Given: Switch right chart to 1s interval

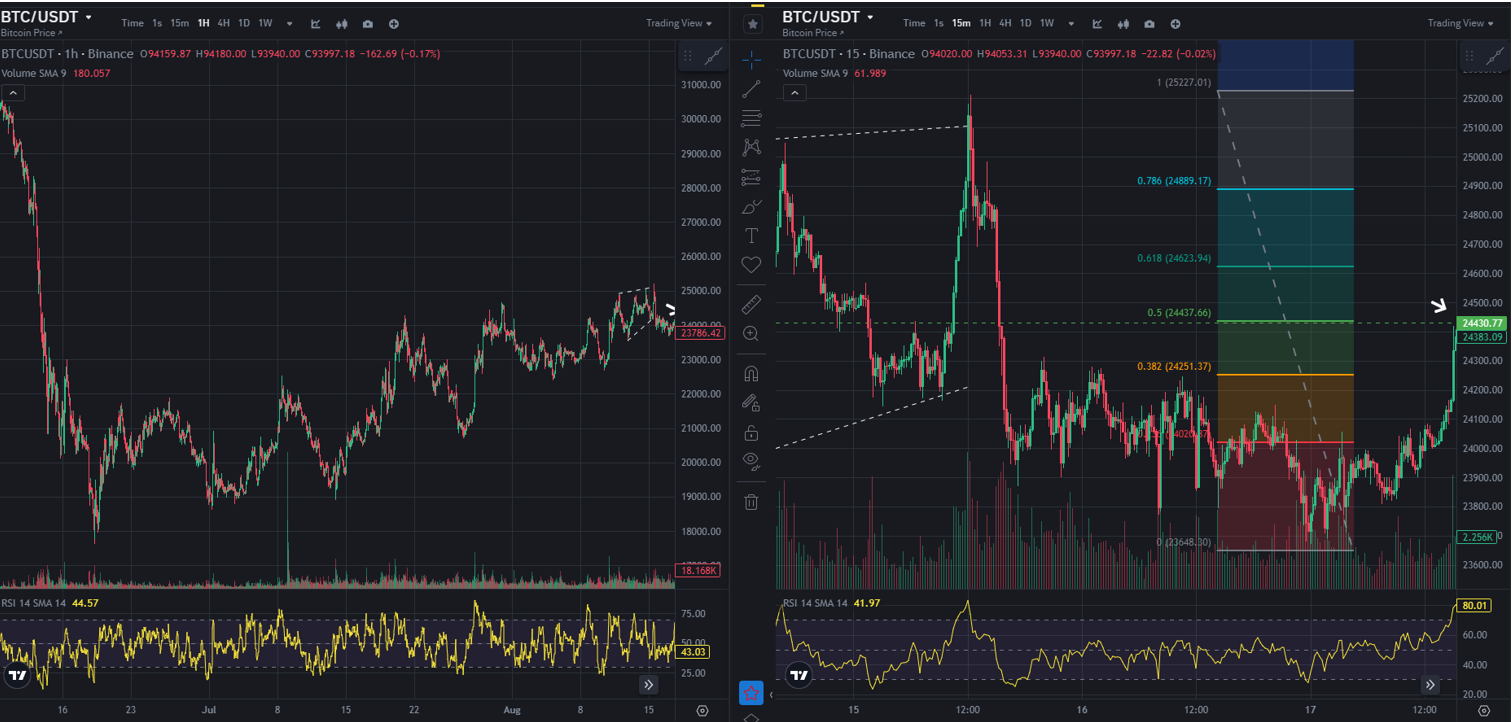Looking at the screenshot, I should click(x=938, y=23).
